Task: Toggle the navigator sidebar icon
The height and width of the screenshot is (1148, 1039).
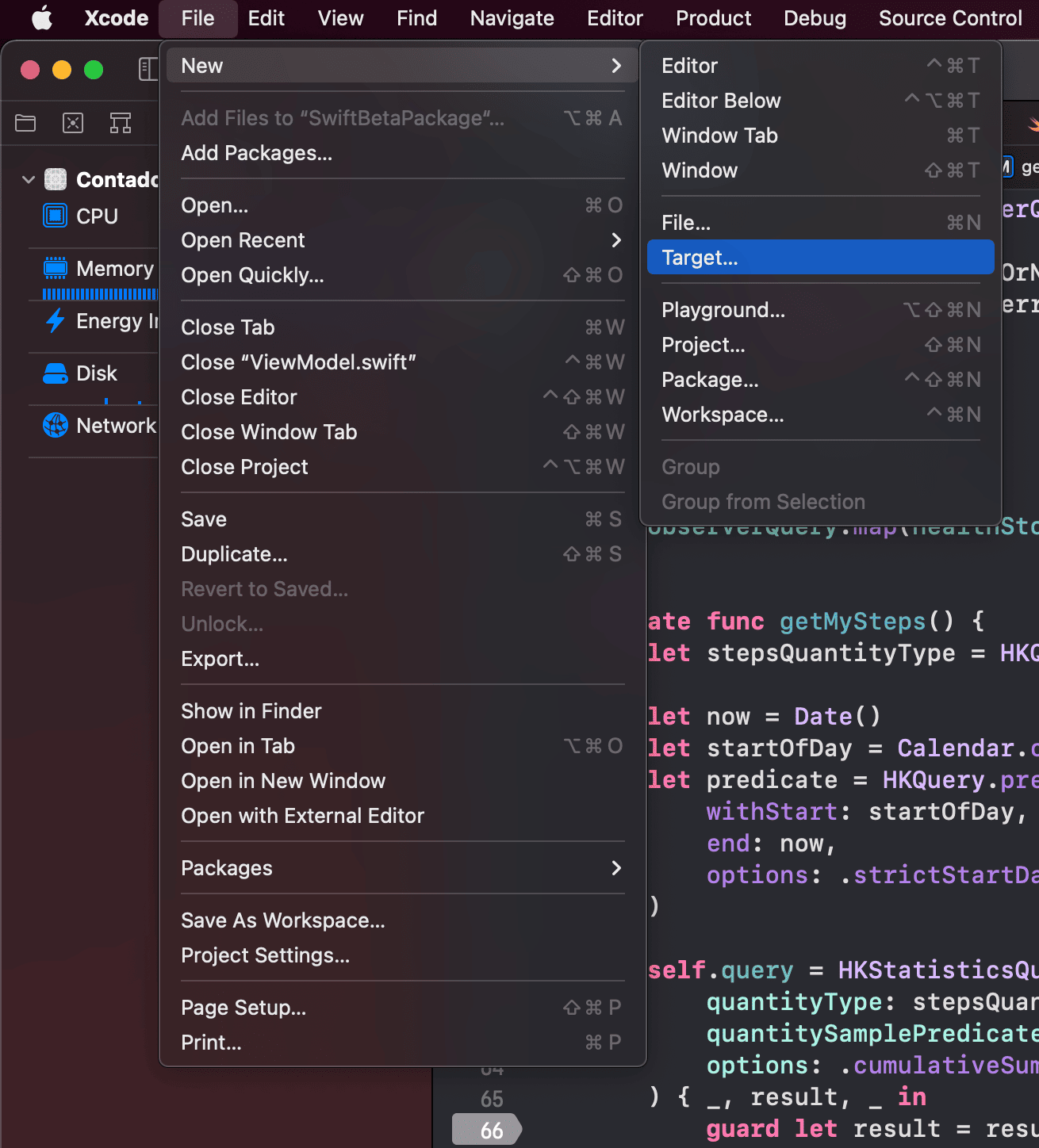Action: 148,69
